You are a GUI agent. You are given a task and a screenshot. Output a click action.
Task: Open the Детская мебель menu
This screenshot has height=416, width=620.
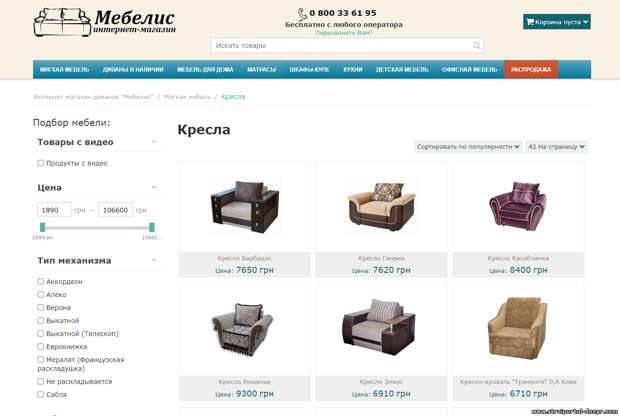402,70
